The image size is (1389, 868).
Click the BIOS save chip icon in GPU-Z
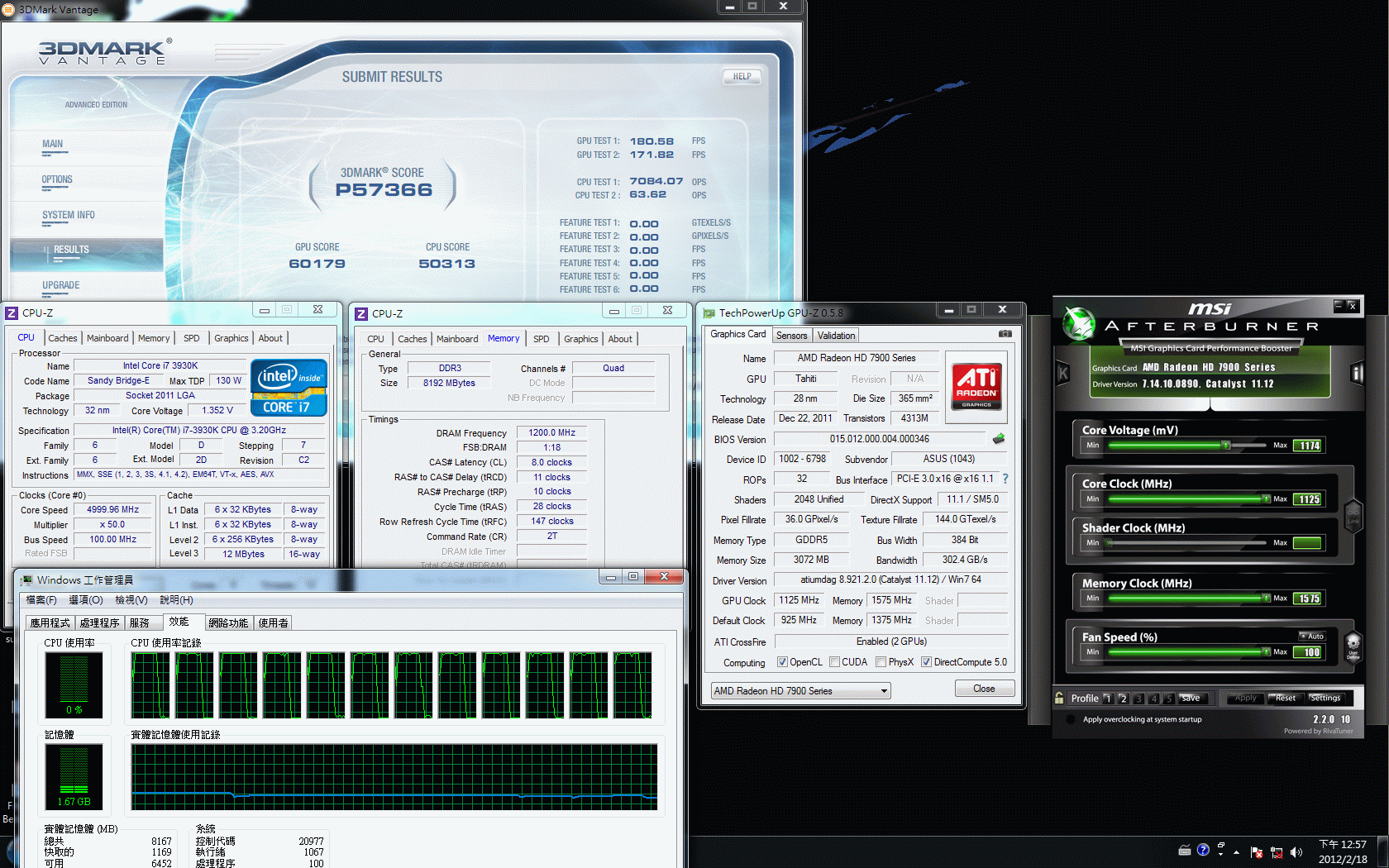(999, 439)
